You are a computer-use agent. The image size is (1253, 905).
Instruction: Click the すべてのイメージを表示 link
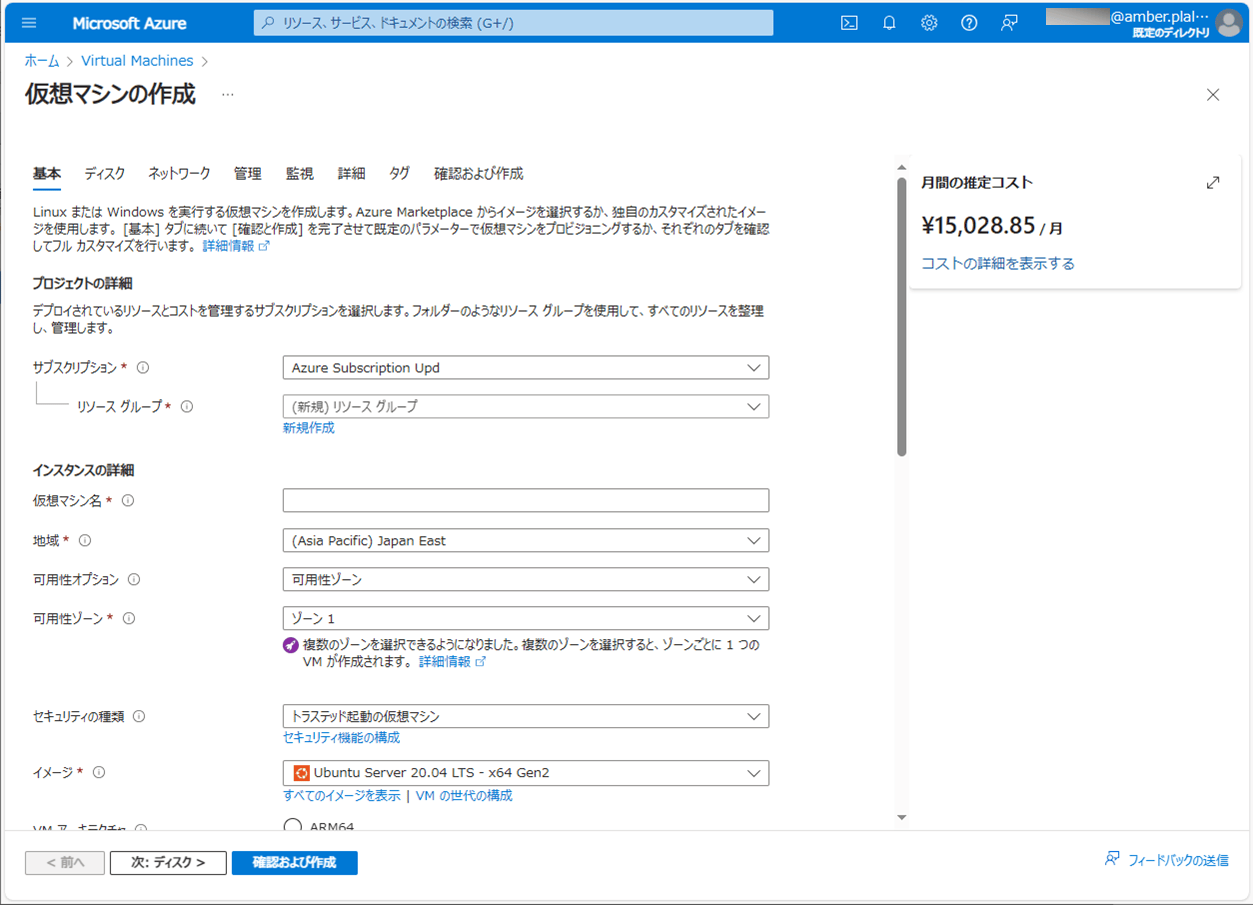[x=342, y=796]
